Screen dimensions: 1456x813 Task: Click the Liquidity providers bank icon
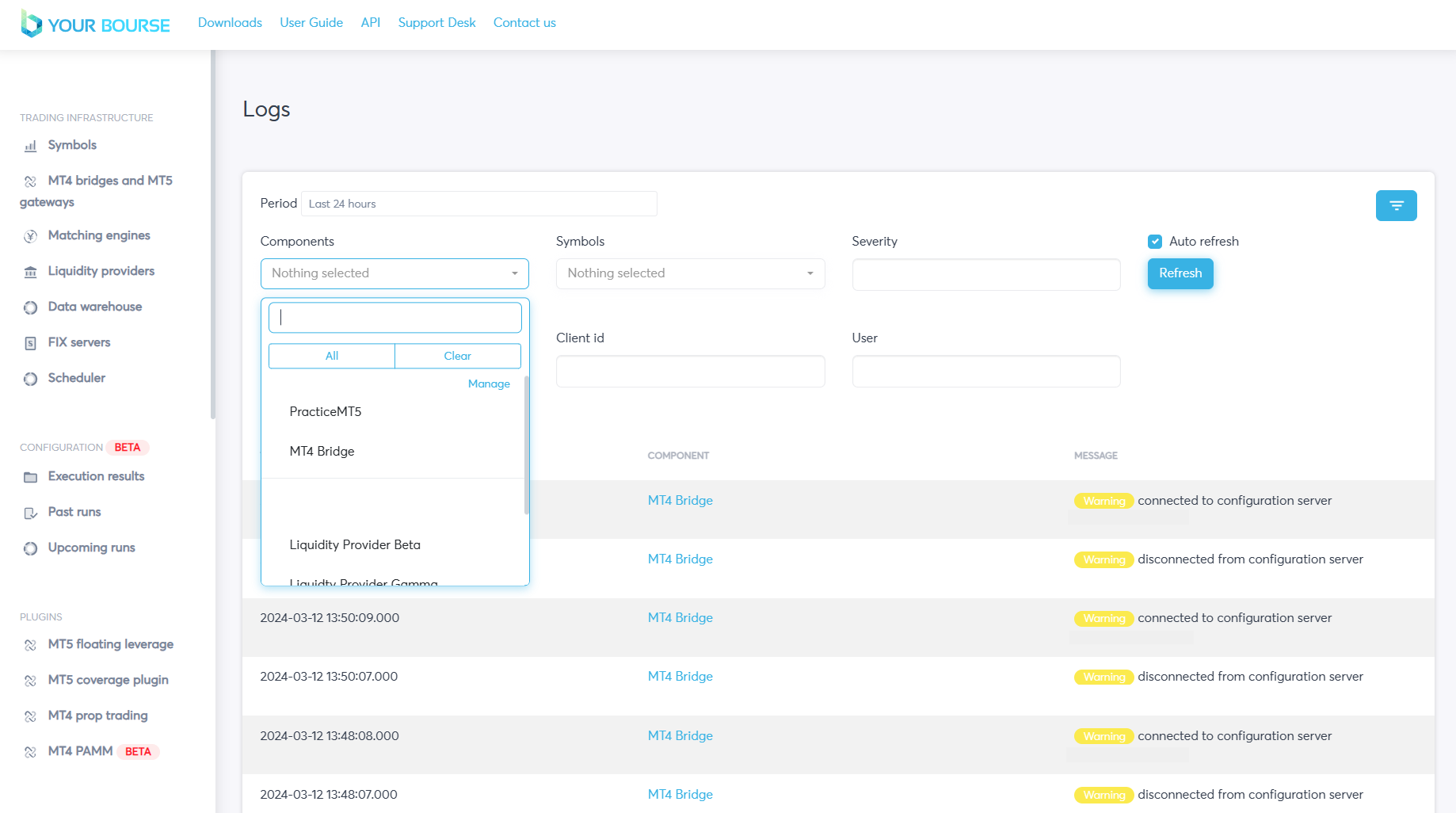30,272
